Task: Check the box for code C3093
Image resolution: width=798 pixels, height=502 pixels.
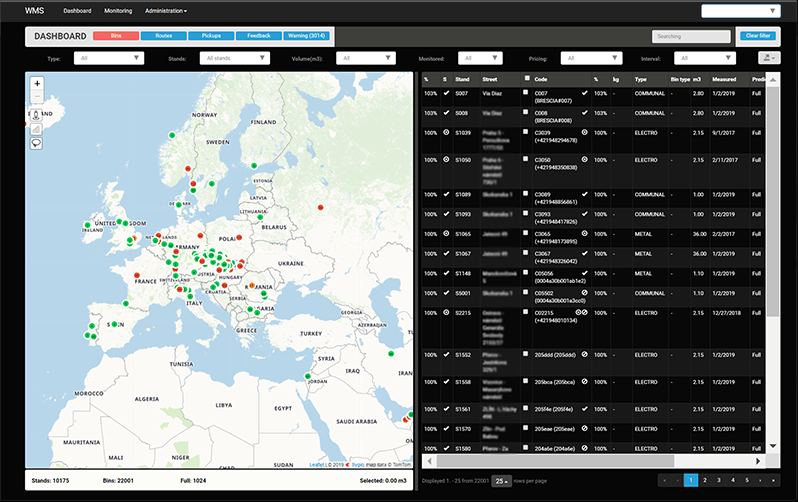Action: pyautogui.click(x=526, y=213)
